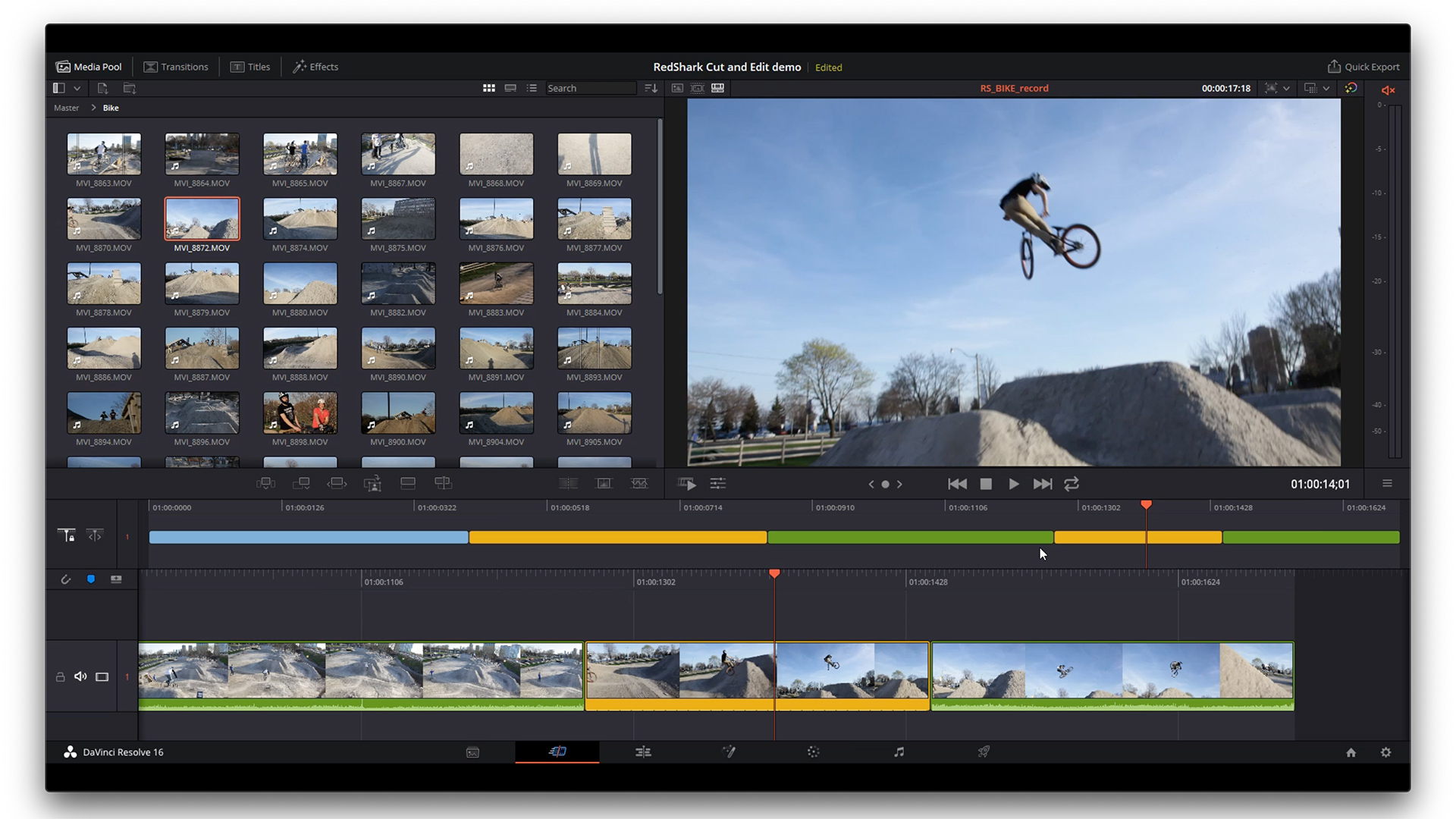The image size is (1456, 819).
Task: Open the viewer tools sliders icon
Action: pyautogui.click(x=717, y=483)
